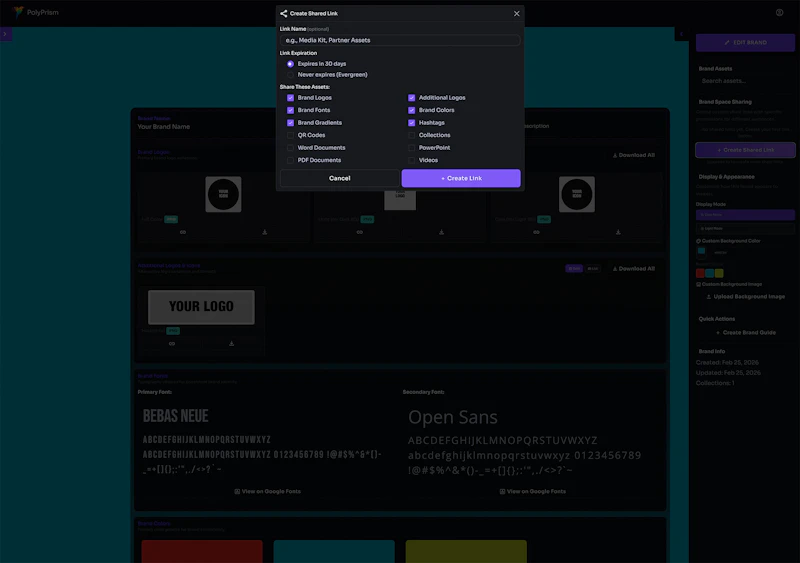Click the share icon in dialog title

(284, 14)
